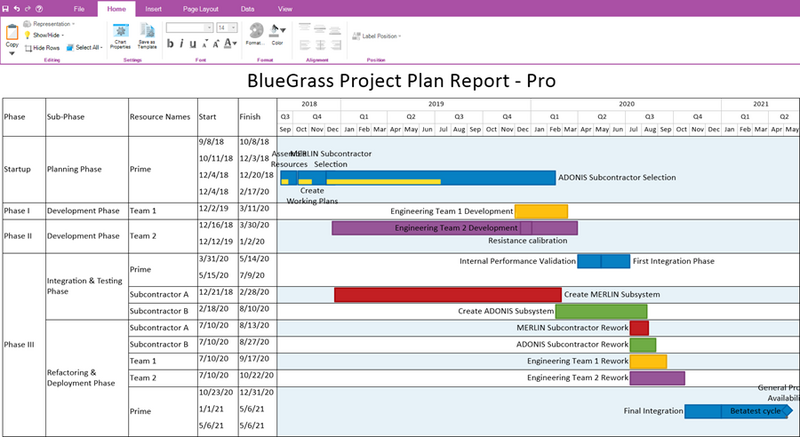Redo the last undone action
This screenshot has width=800, height=437.
click(28, 9)
